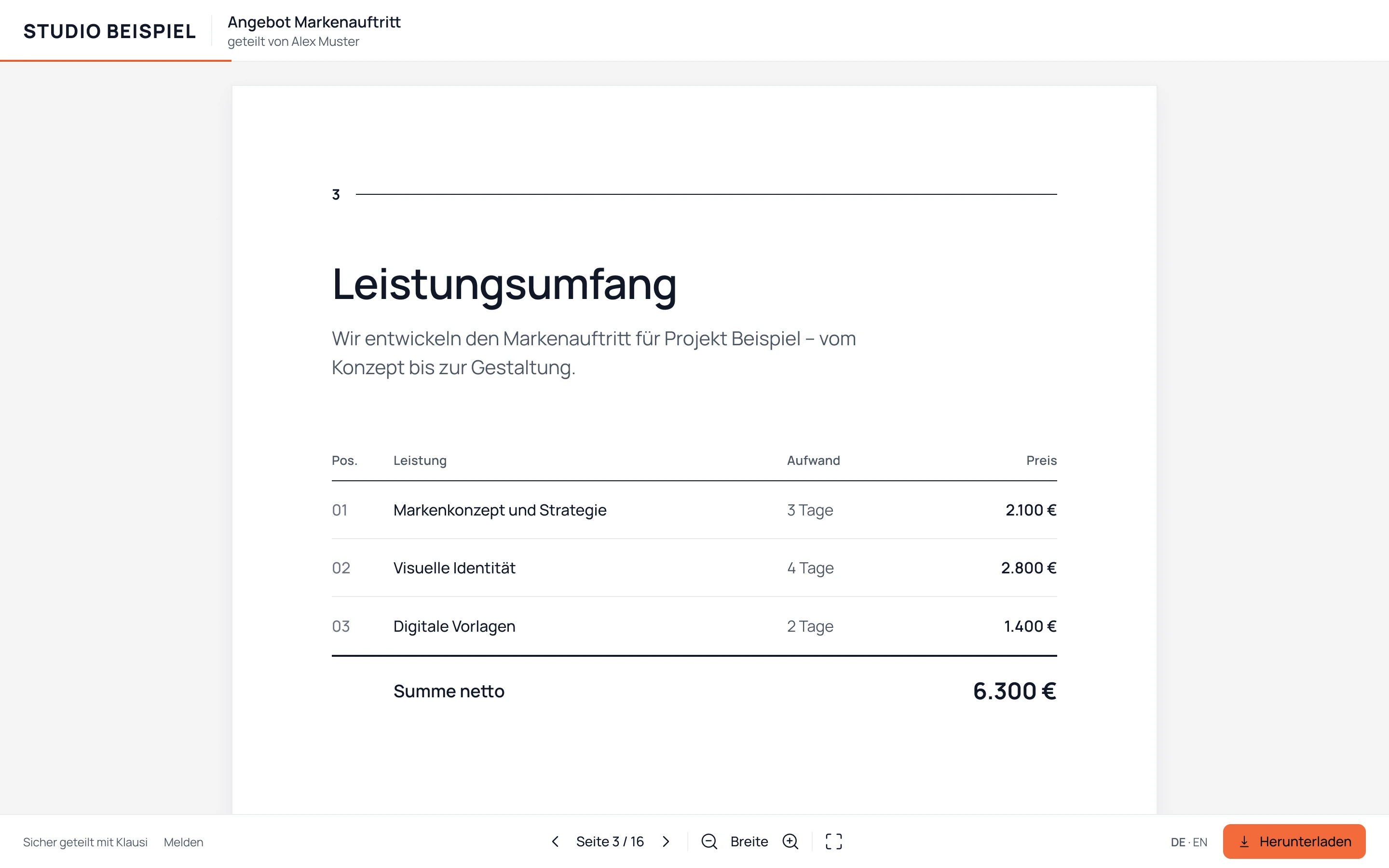Click the 'Summe netto' label
Screen dimensions: 1389x868
point(449,691)
